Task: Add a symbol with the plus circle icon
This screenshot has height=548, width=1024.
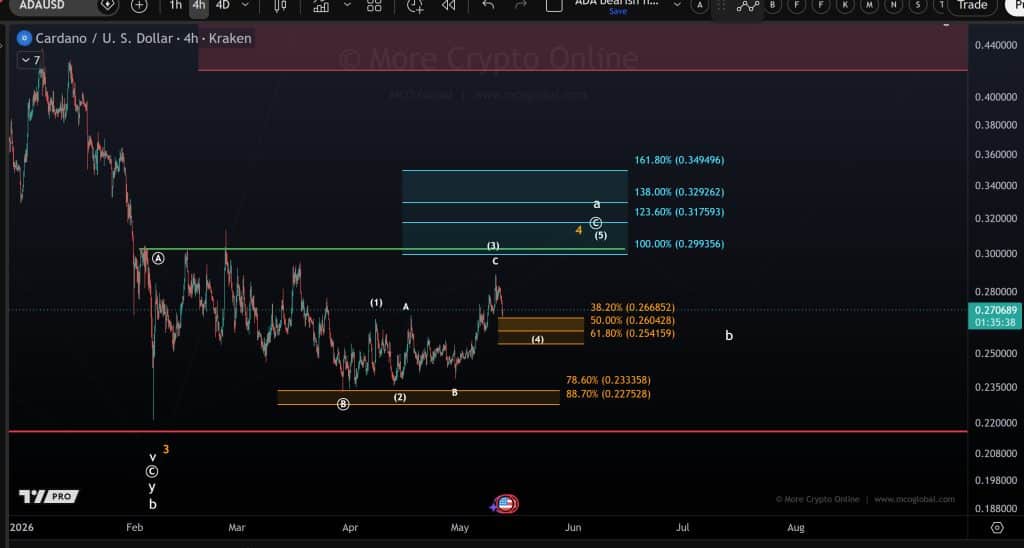Action: point(139,6)
